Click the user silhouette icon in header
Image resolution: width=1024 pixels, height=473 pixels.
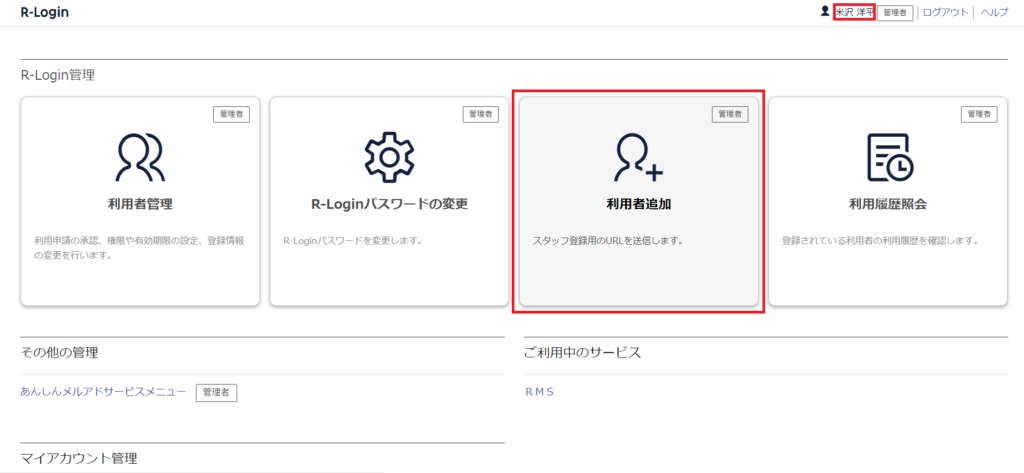tap(824, 12)
